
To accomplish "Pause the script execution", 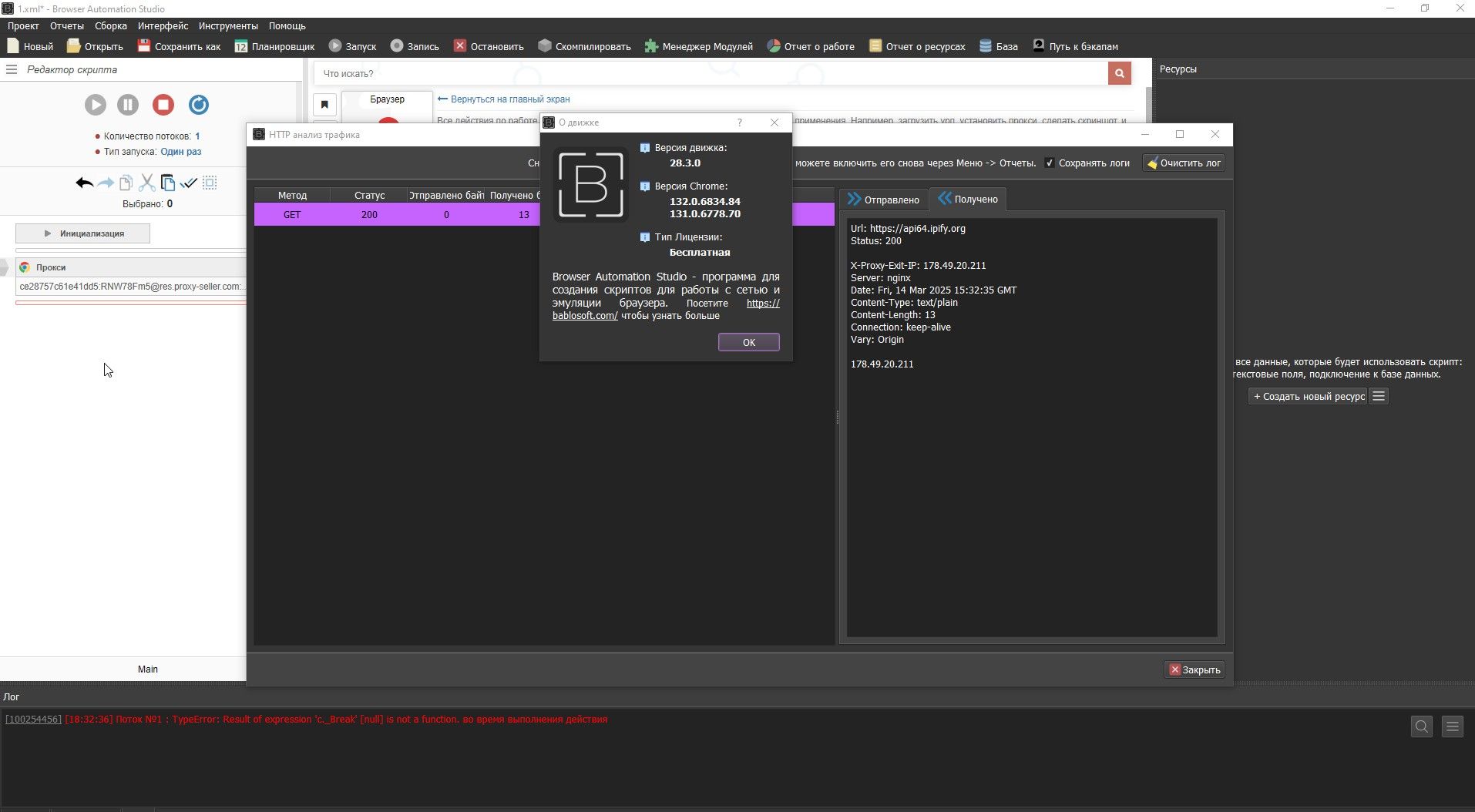I will click(128, 105).
